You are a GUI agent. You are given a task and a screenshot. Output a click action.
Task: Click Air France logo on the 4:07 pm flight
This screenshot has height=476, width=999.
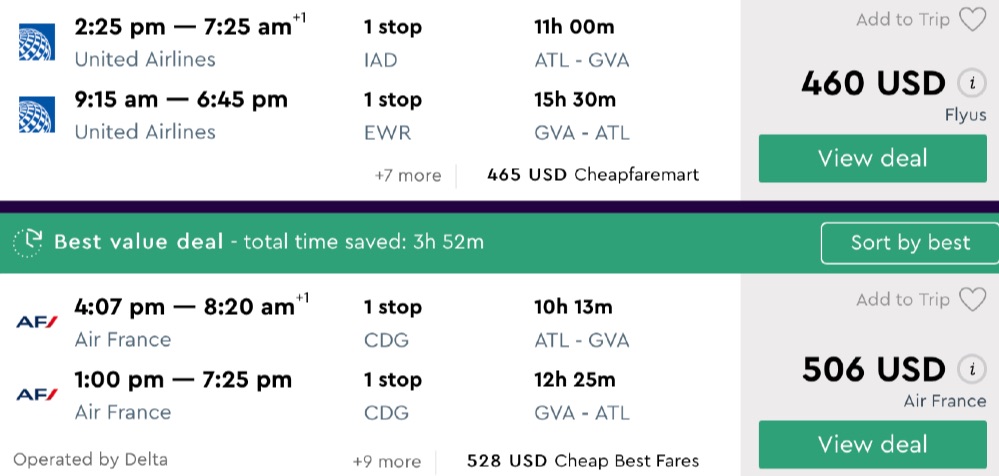coord(36,322)
